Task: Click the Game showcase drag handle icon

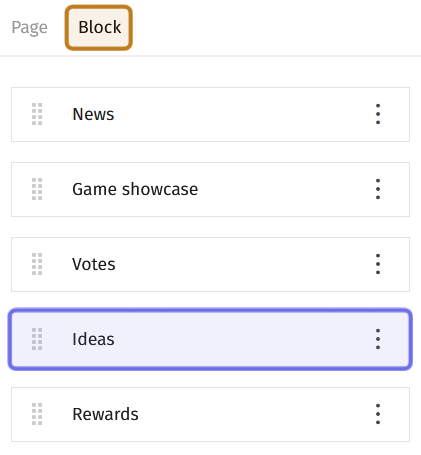Action: coord(37,189)
